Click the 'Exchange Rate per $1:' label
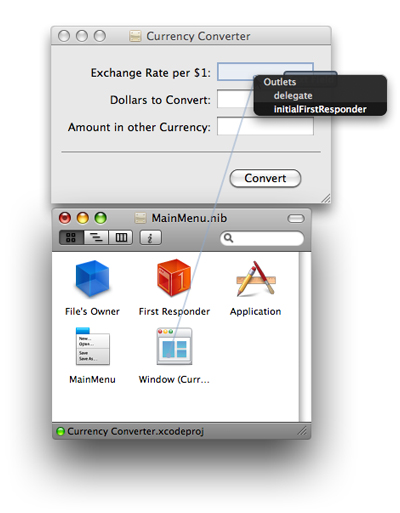Viewport: 400px width, 513px height. (x=151, y=73)
